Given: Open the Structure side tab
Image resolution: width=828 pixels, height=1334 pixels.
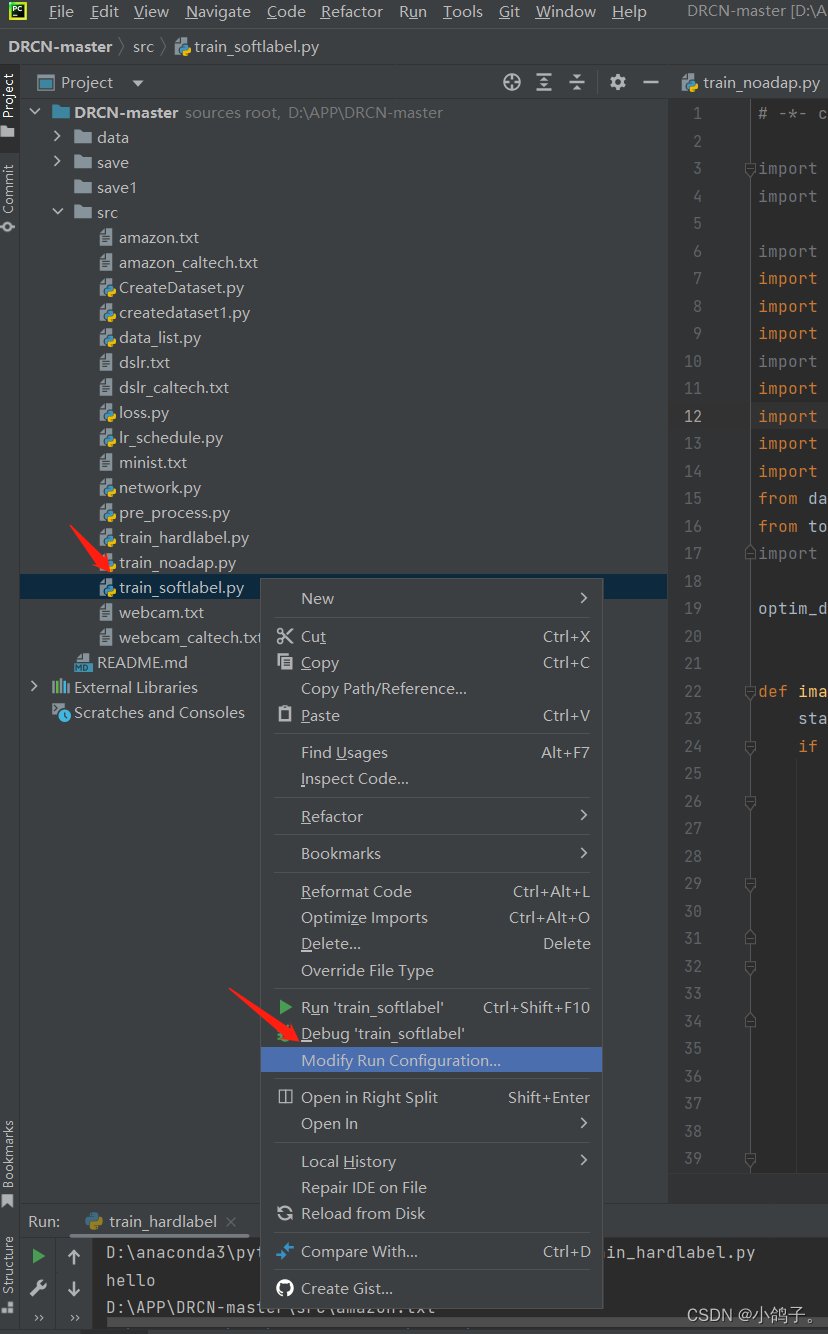Looking at the screenshot, I should point(8,1273).
